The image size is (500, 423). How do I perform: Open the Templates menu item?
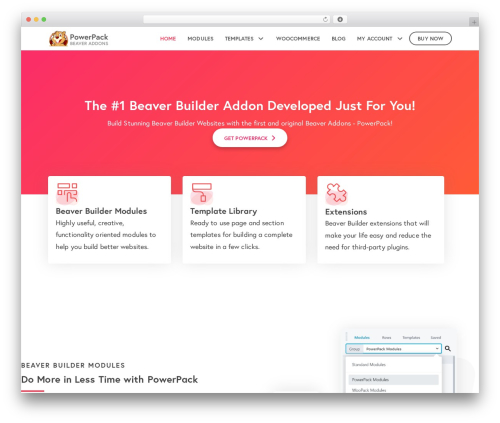click(x=239, y=39)
